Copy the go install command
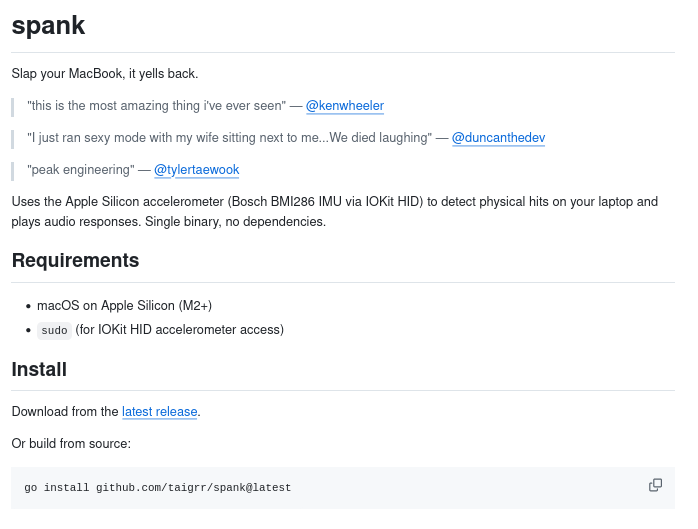 655,485
